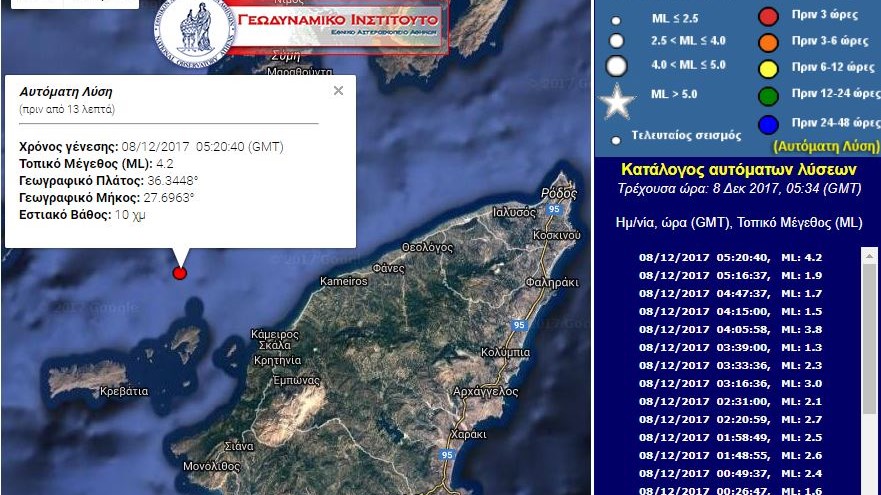This screenshot has width=881, height=495.
Task: Click the red earthquake epicenter marker
Action: (x=180, y=274)
